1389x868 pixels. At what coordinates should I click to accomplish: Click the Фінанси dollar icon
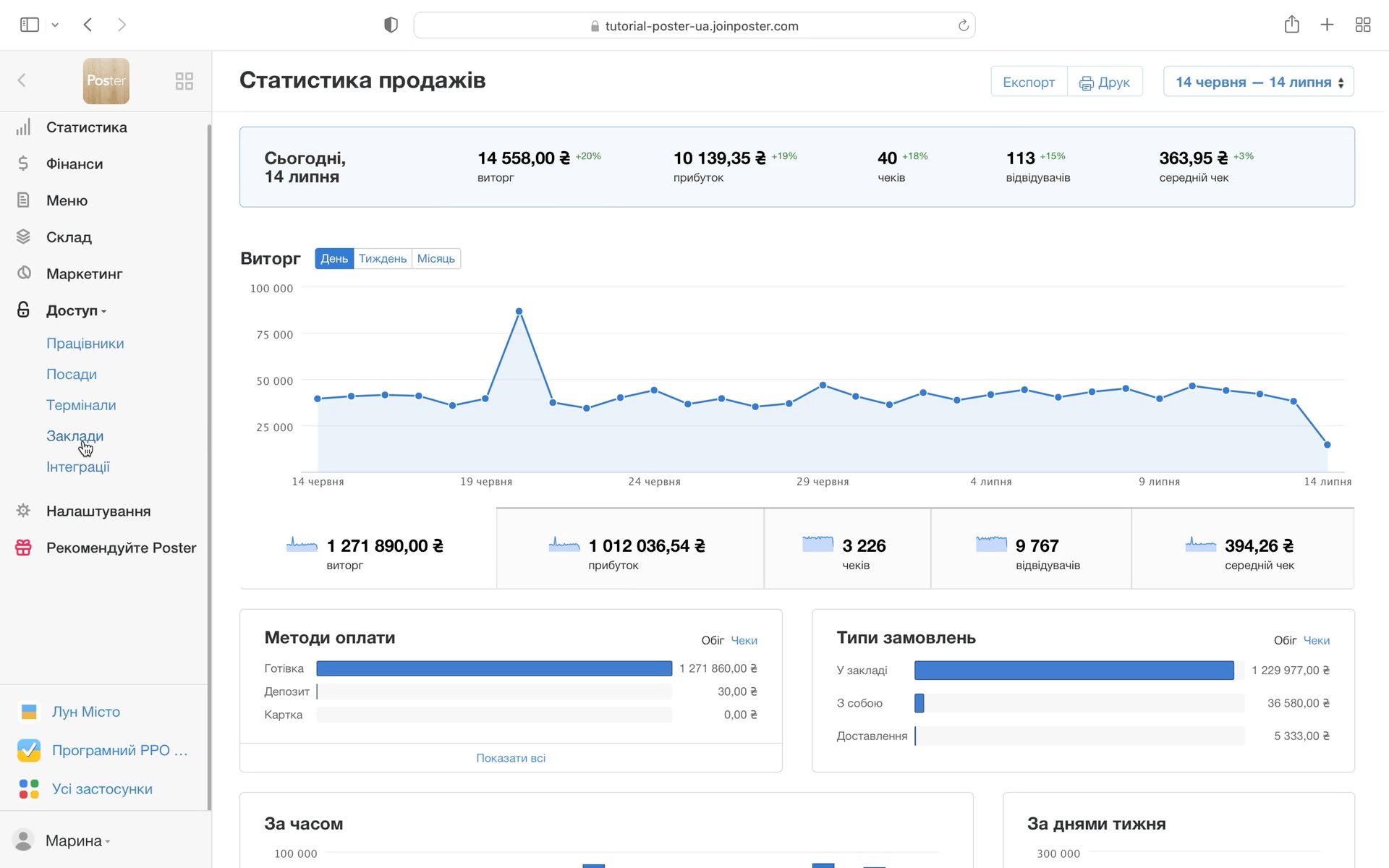click(23, 163)
